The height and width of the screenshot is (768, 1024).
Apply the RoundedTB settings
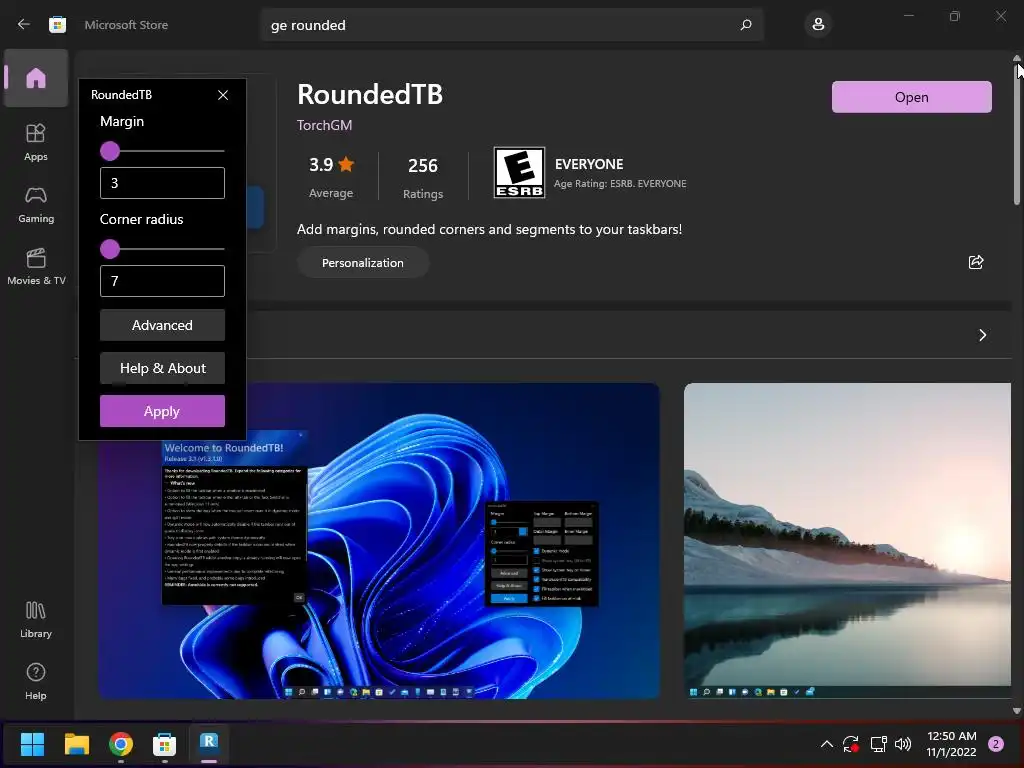[162, 411]
